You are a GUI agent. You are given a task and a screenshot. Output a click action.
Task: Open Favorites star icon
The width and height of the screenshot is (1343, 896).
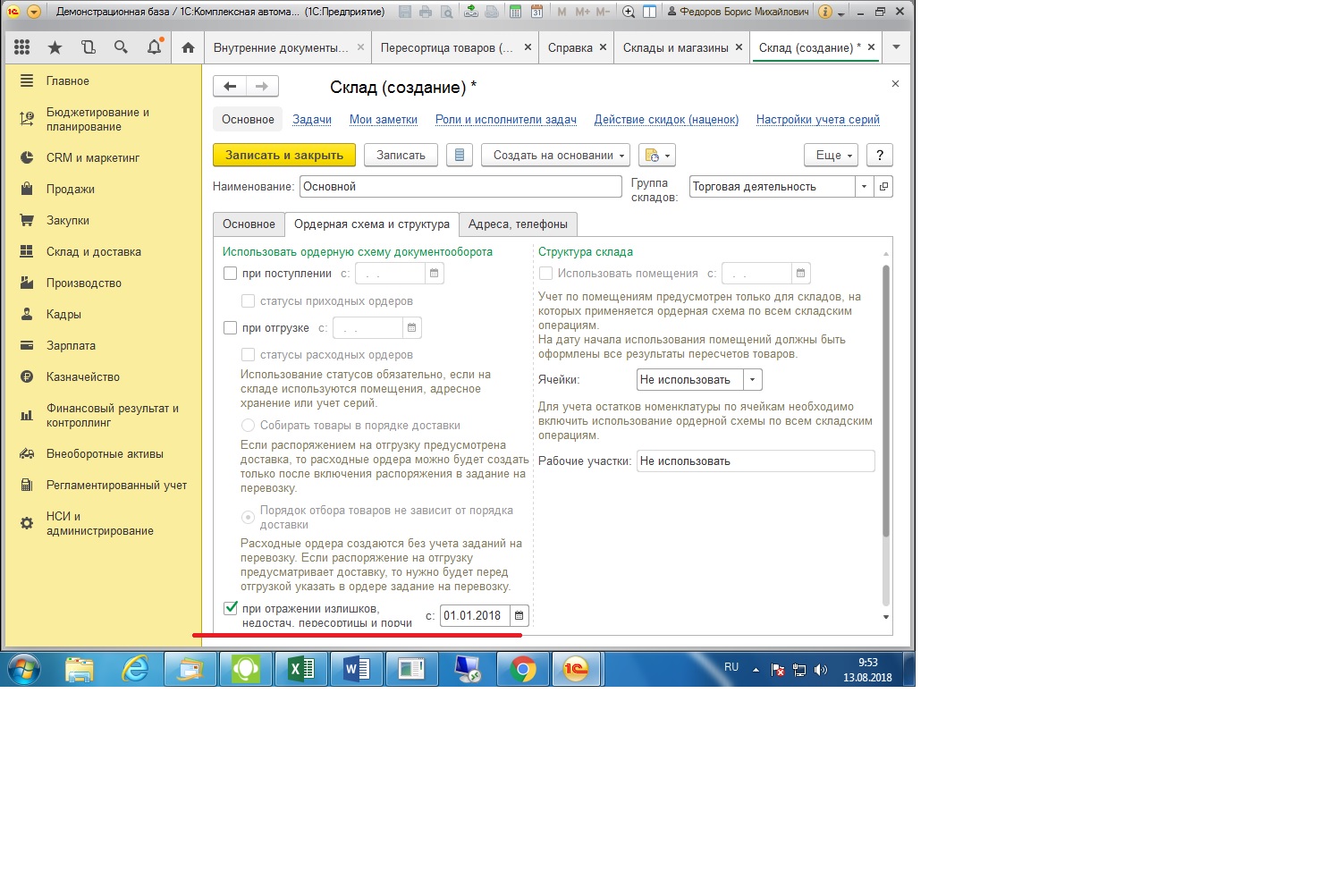[55, 47]
